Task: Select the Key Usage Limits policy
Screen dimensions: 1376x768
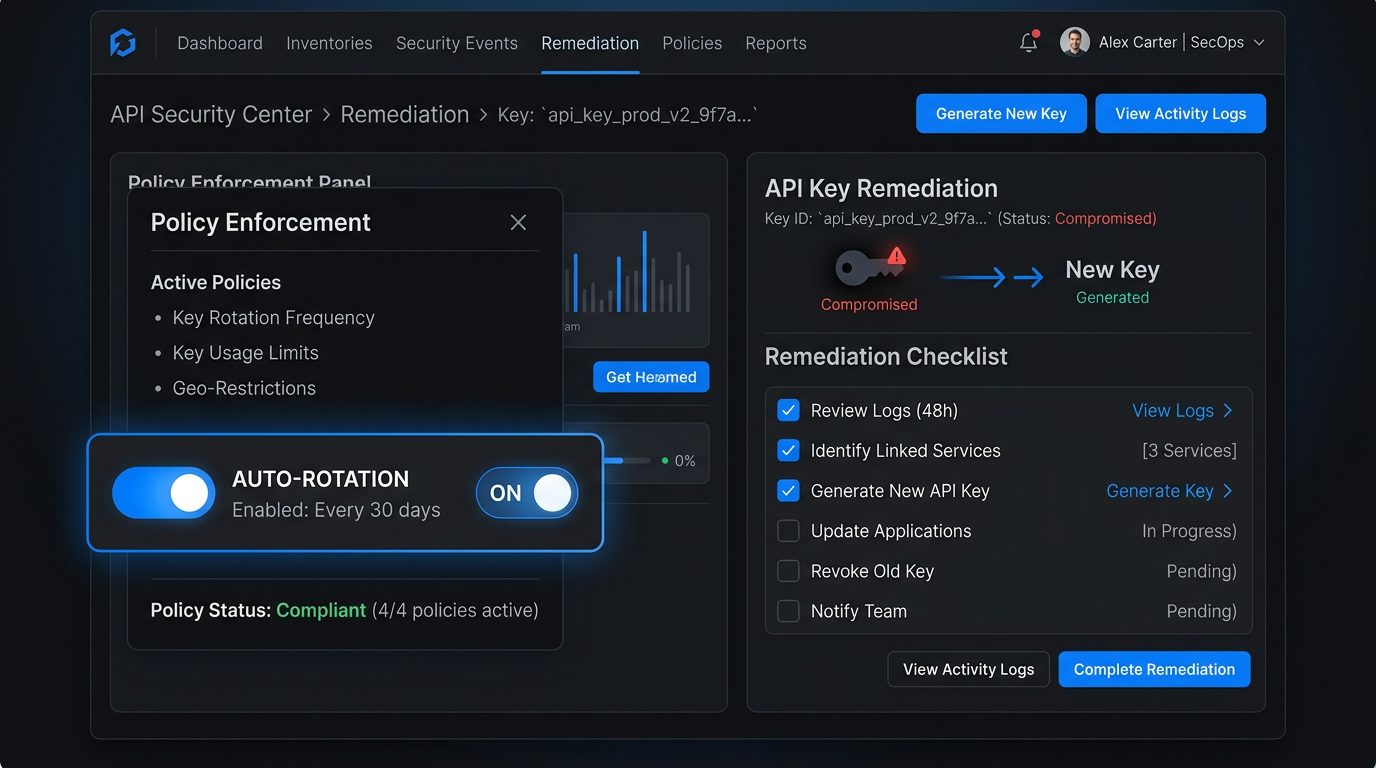Action: pos(245,353)
